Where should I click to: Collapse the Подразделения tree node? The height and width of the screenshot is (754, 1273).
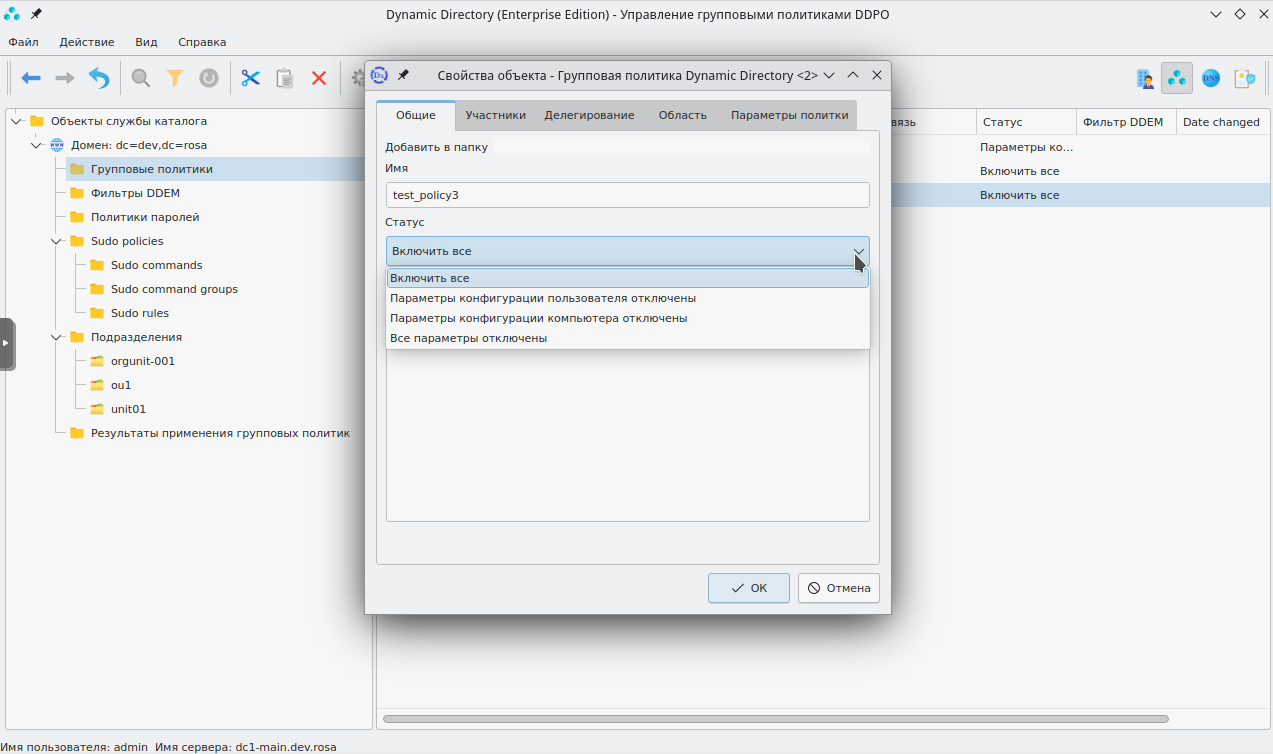click(x=56, y=337)
